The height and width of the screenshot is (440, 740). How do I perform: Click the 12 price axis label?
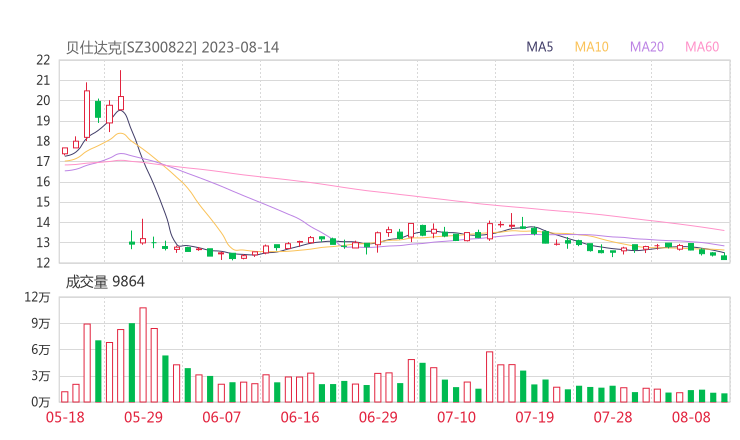(x=43, y=263)
